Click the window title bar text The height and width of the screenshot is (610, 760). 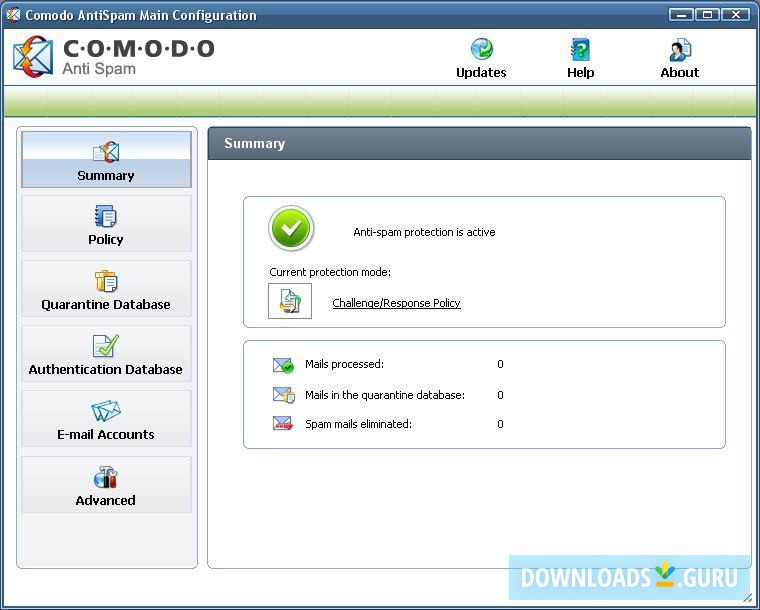click(141, 15)
